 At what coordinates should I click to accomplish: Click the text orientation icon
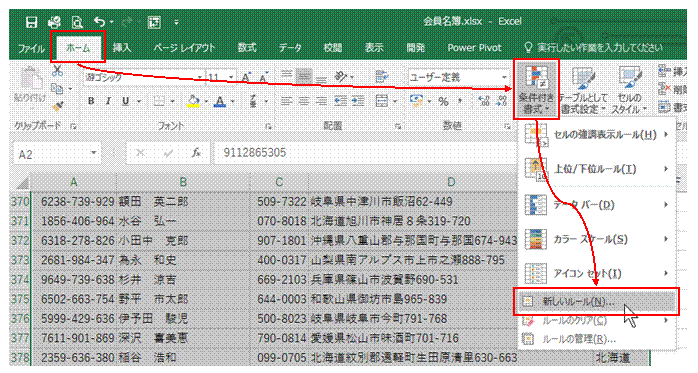(341, 77)
